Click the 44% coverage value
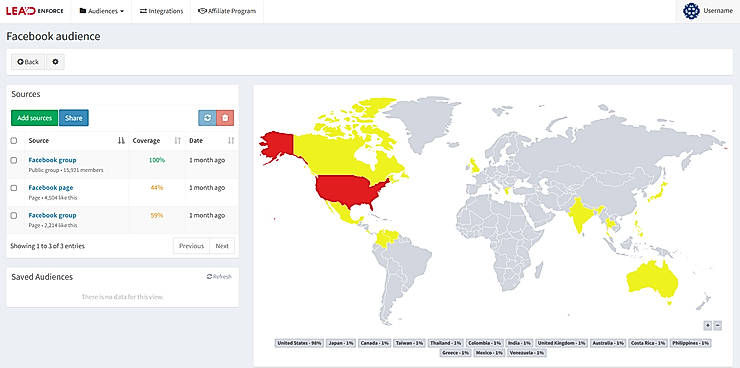 click(157, 188)
